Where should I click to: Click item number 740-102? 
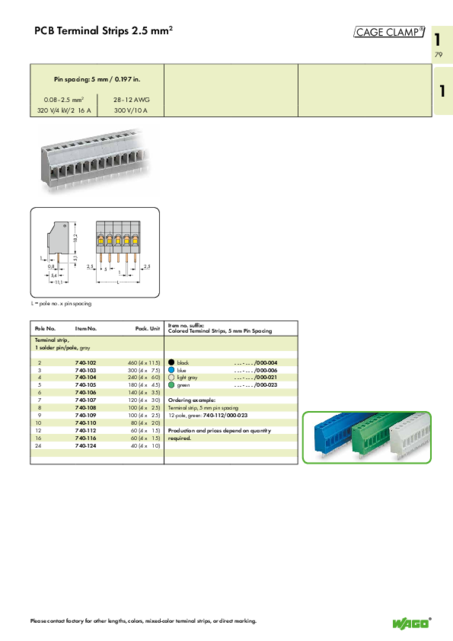click(85, 363)
